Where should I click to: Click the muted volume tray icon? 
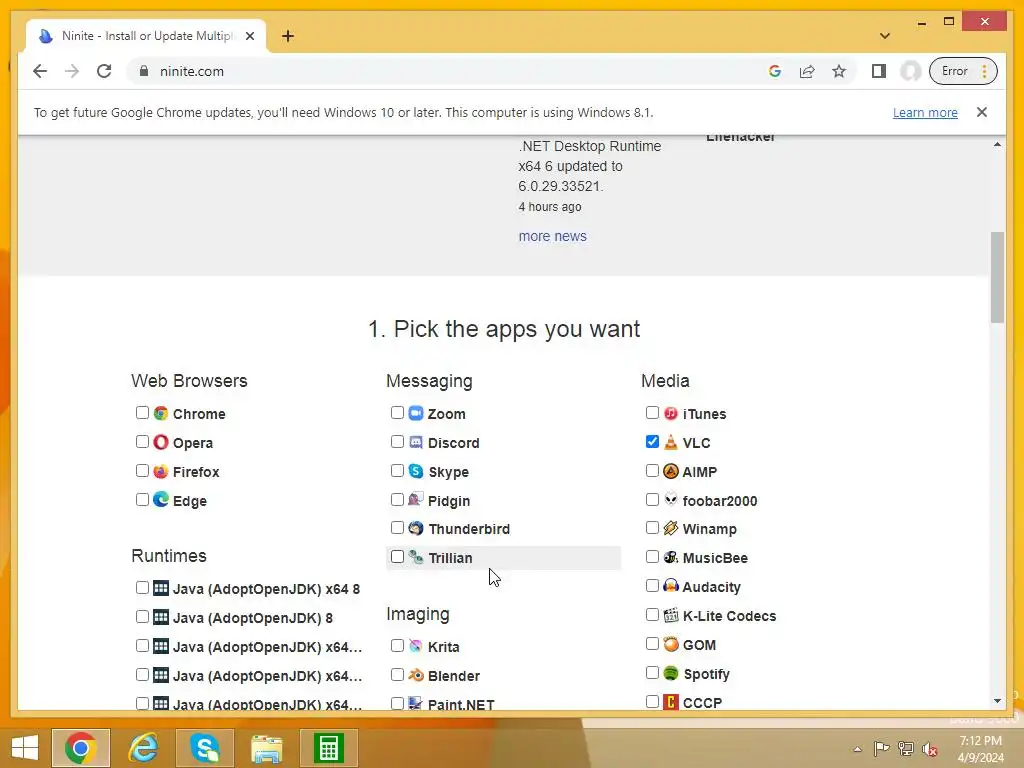pyautogui.click(x=930, y=749)
